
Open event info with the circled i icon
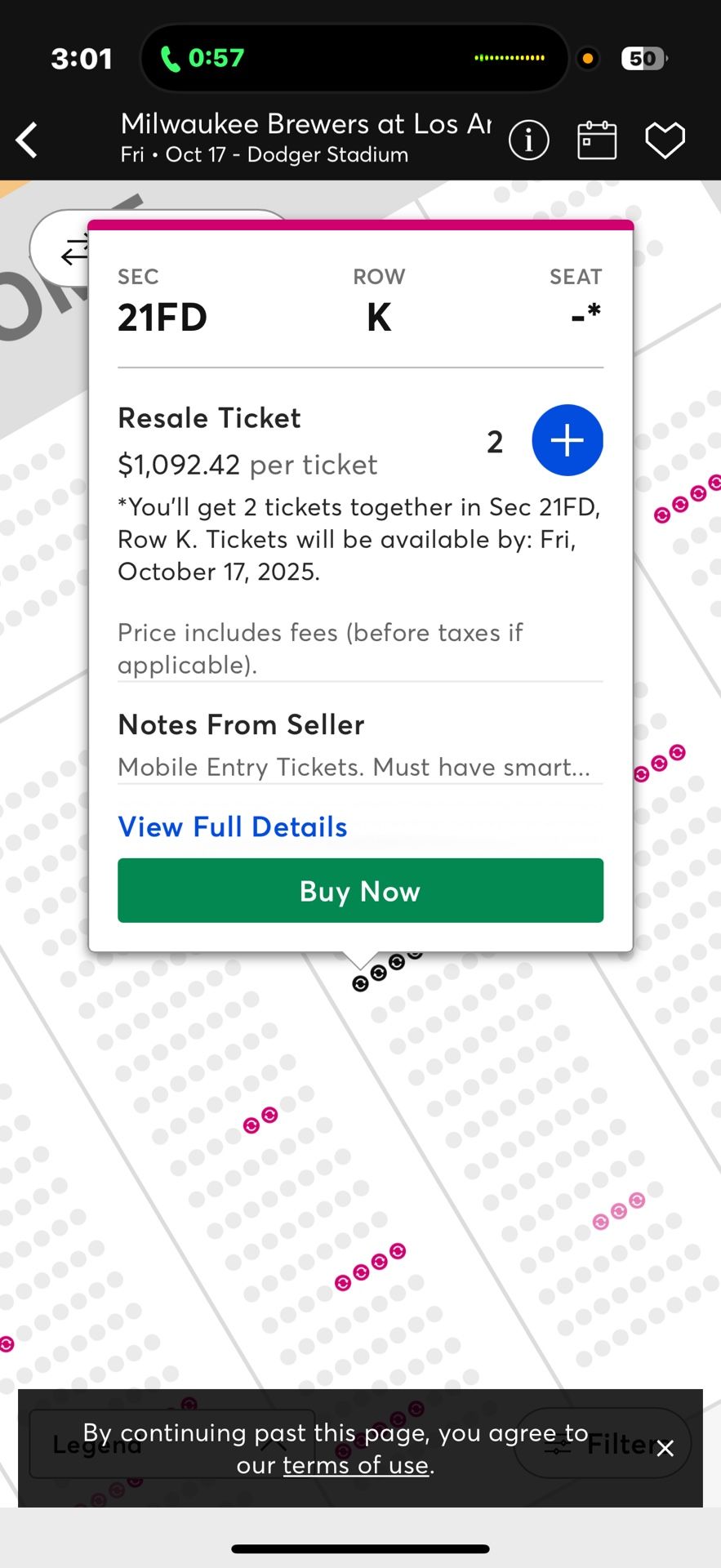528,140
